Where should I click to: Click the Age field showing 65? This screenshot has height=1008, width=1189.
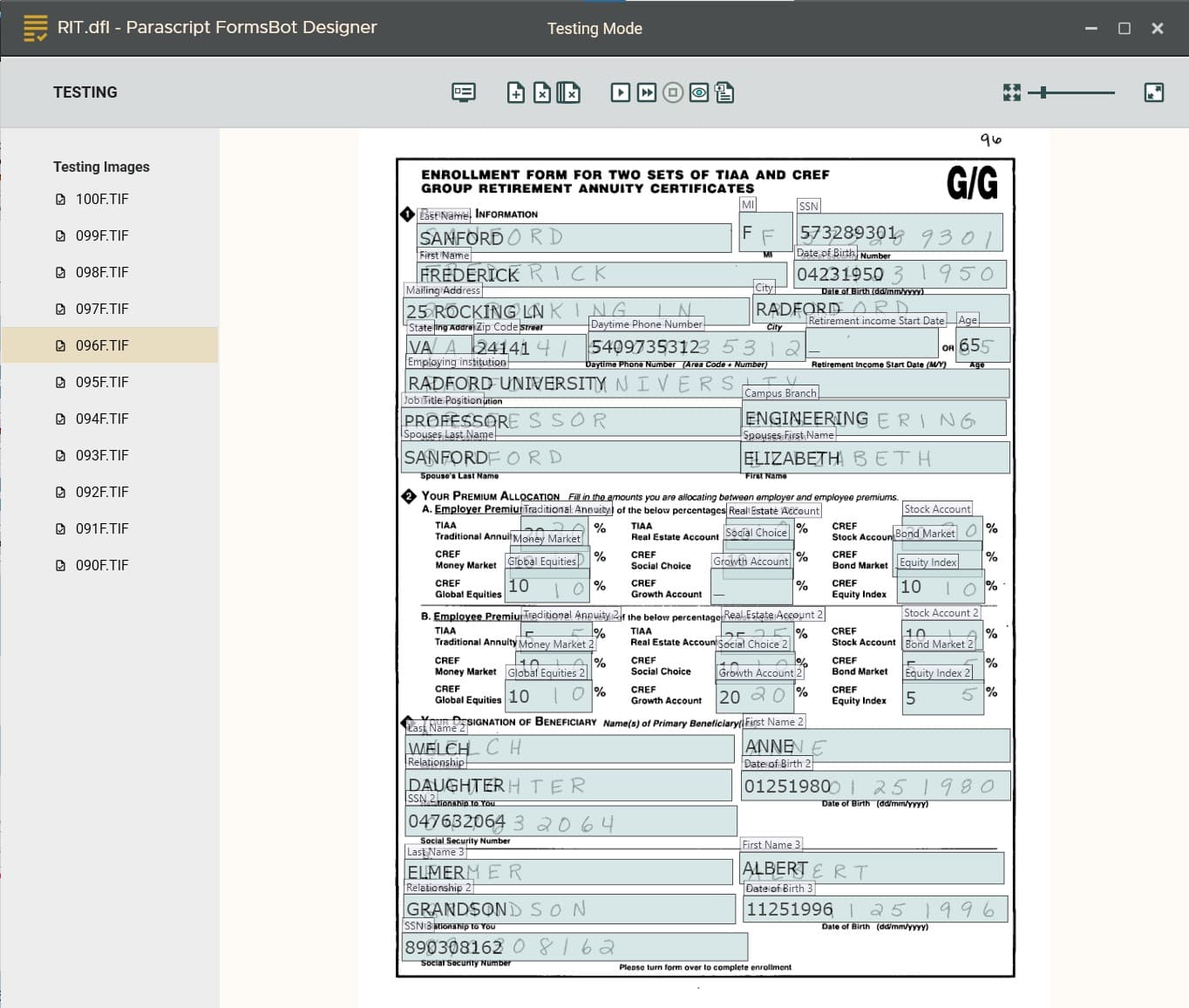[983, 346]
